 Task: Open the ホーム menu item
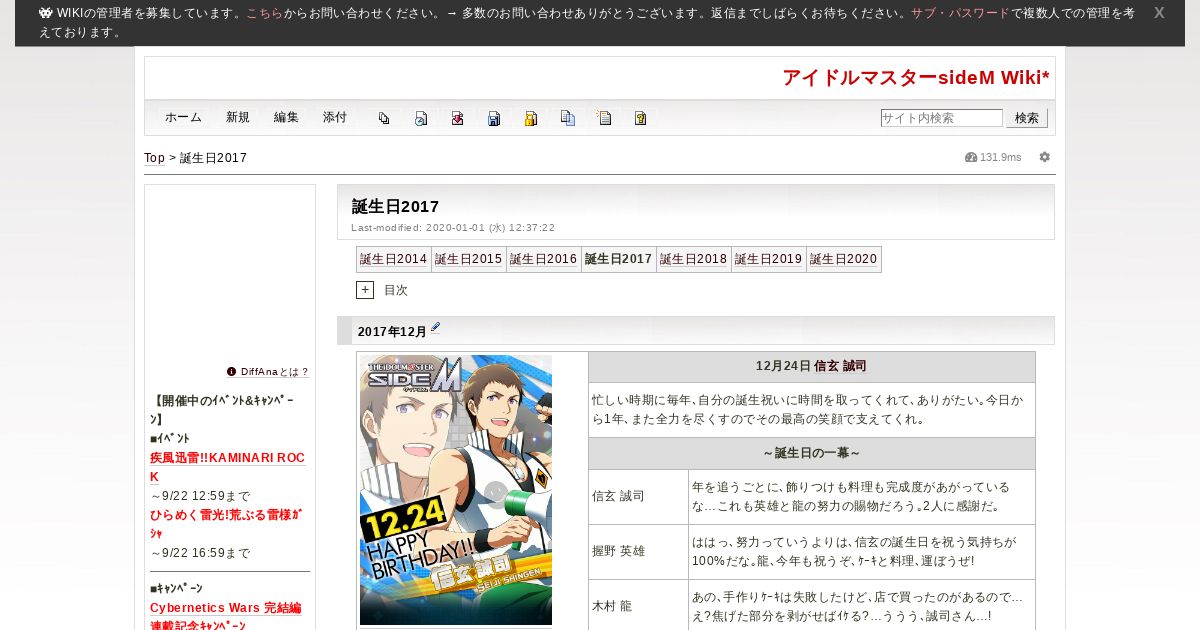point(183,117)
